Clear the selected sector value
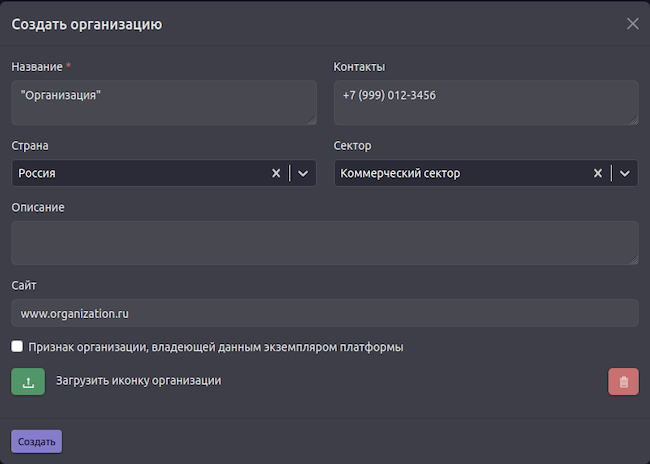The width and height of the screenshot is (650, 464). (x=598, y=173)
